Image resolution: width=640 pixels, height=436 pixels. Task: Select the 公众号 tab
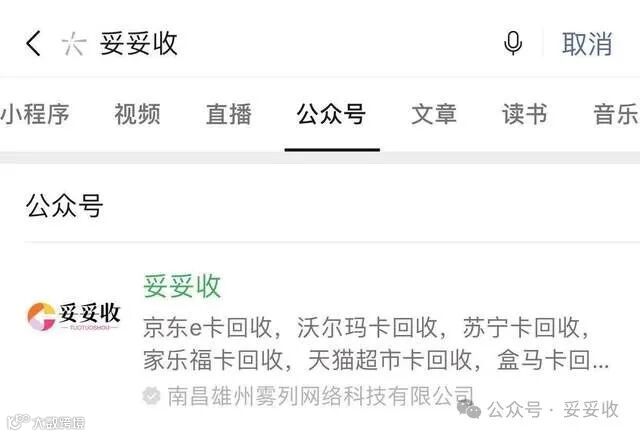331,114
